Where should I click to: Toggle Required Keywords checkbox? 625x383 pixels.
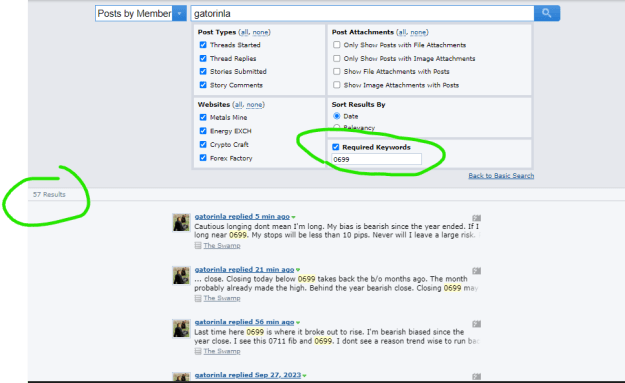[336, 147]
